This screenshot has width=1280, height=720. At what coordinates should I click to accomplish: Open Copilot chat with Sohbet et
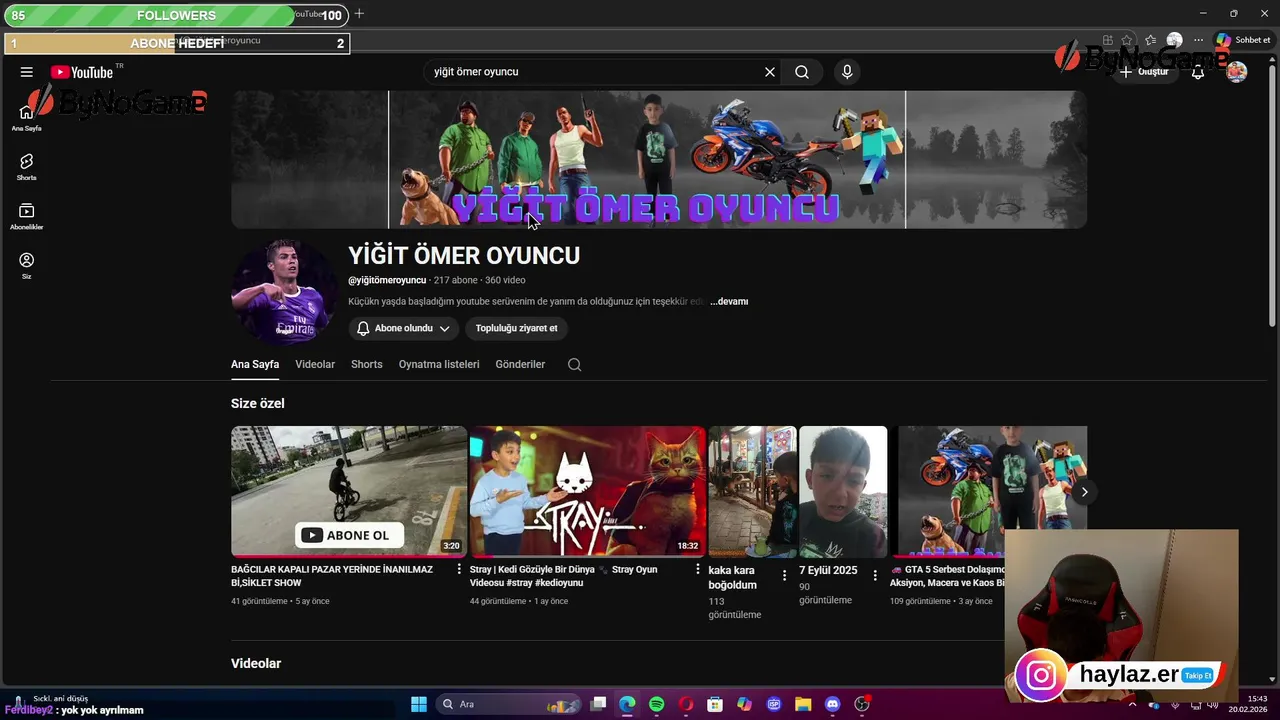1243,40
